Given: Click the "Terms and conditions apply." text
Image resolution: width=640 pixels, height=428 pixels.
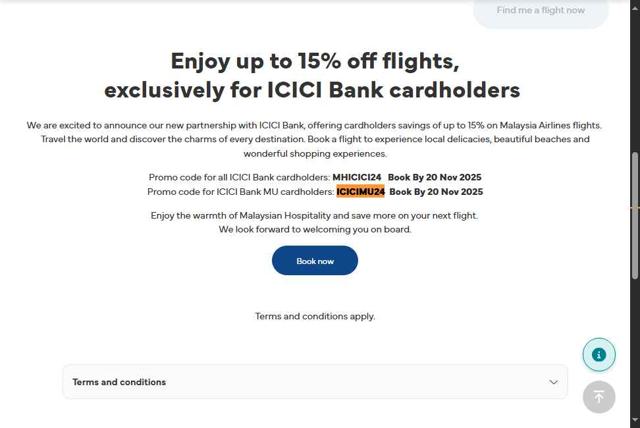Looking at the screenshot, I should 315,316.
